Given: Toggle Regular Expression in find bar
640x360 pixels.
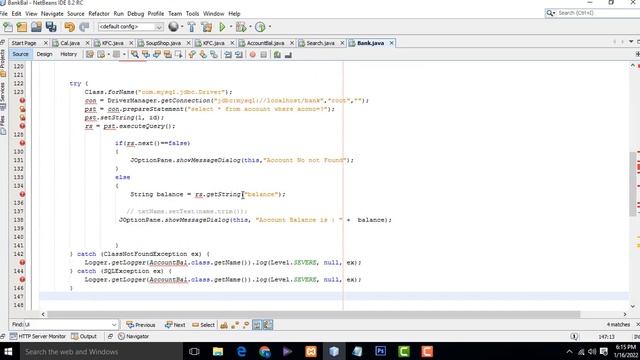Looking at the screenshot, I should [x=246, y=325].
